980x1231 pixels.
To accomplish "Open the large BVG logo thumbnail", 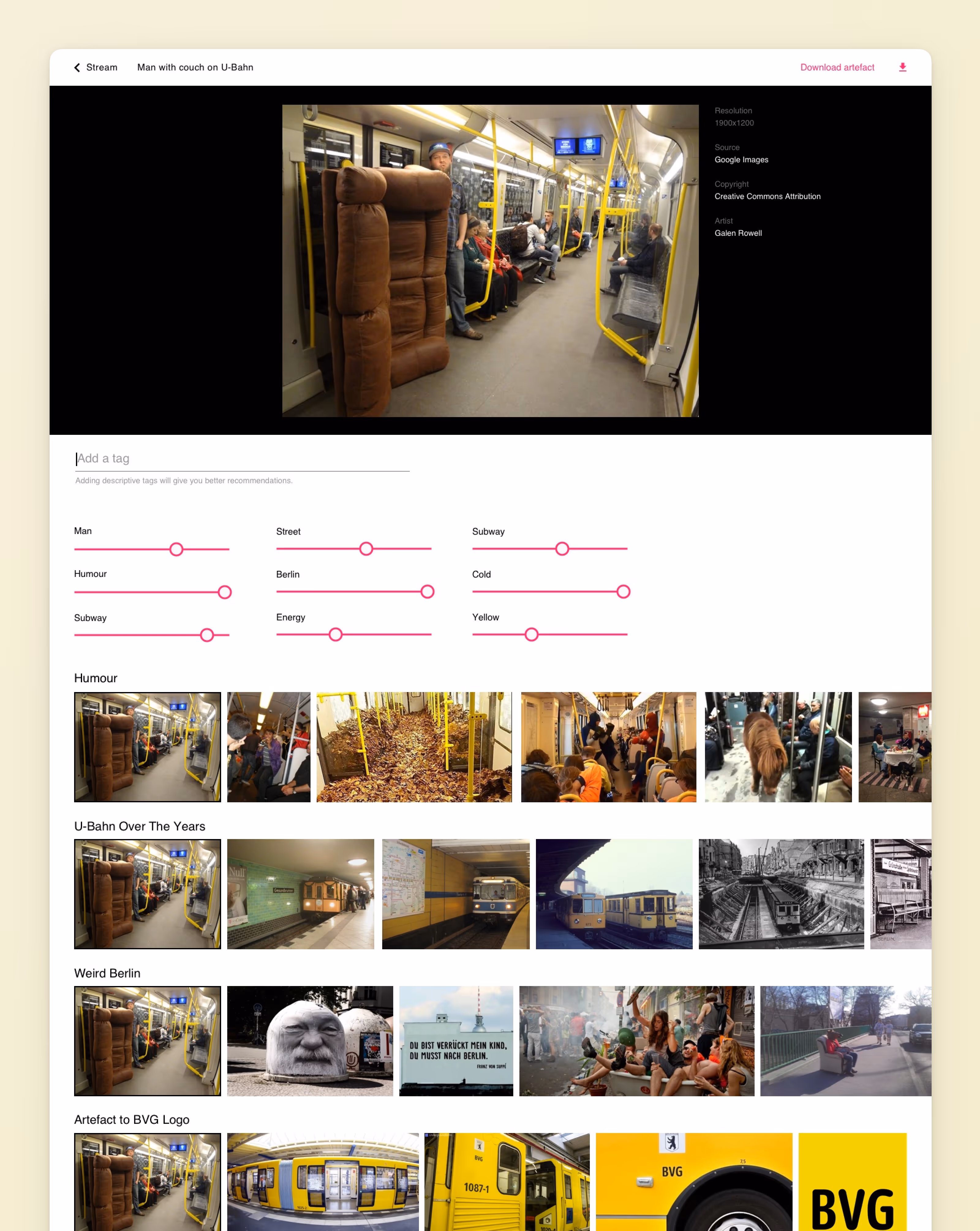I will 852,1182.
